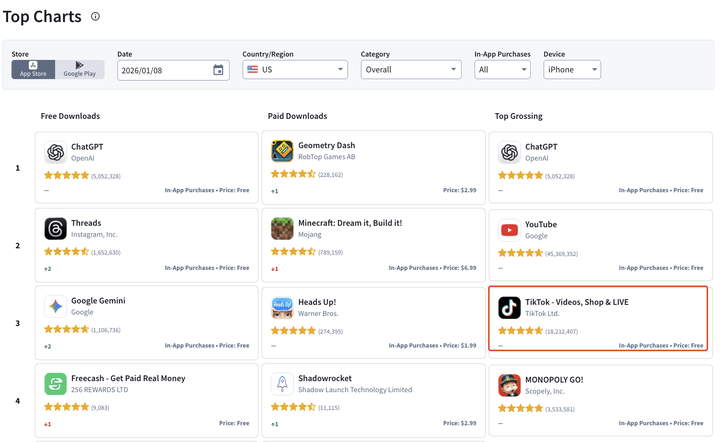Click the info icon beside Top Charts

click(x=95, y=17)
